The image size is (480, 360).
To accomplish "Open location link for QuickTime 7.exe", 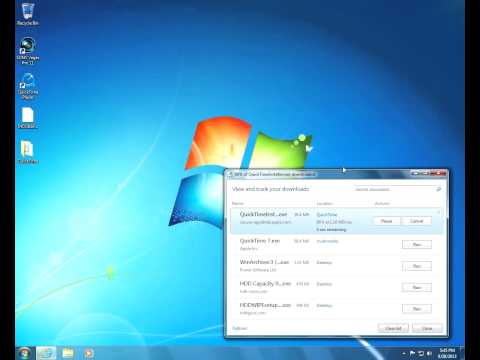I will (x=327, y=241).
